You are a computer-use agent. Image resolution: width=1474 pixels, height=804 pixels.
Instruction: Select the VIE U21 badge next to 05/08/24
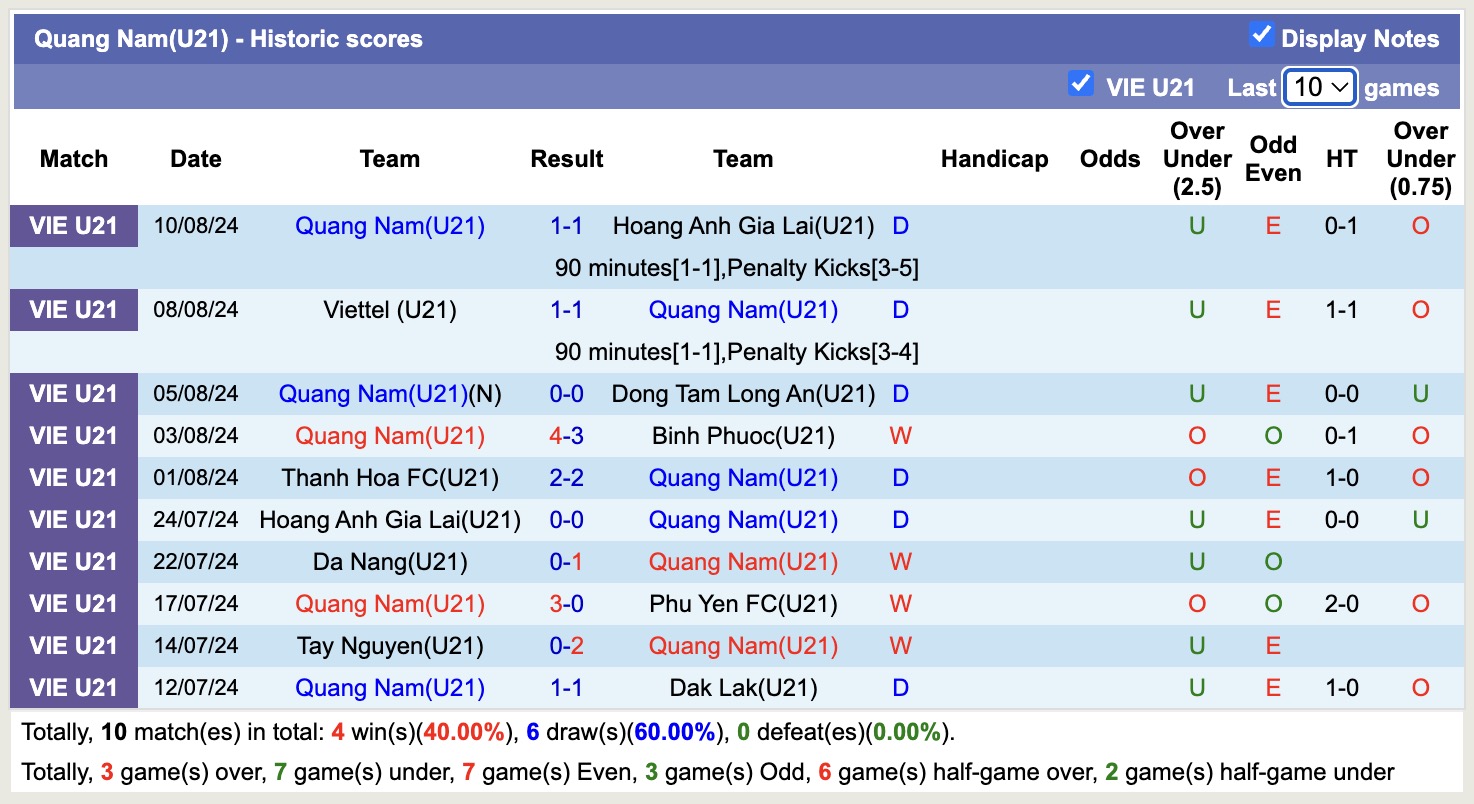pyautogui.click(x=73, y=393)
